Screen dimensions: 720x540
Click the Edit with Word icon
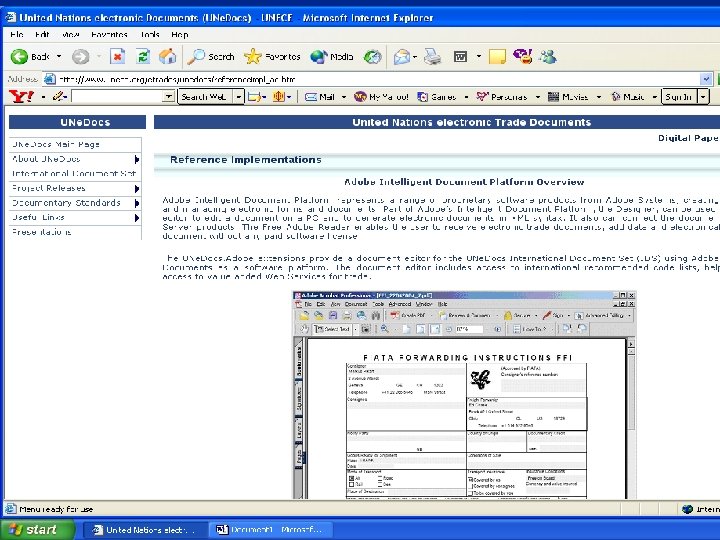(461, 56)
